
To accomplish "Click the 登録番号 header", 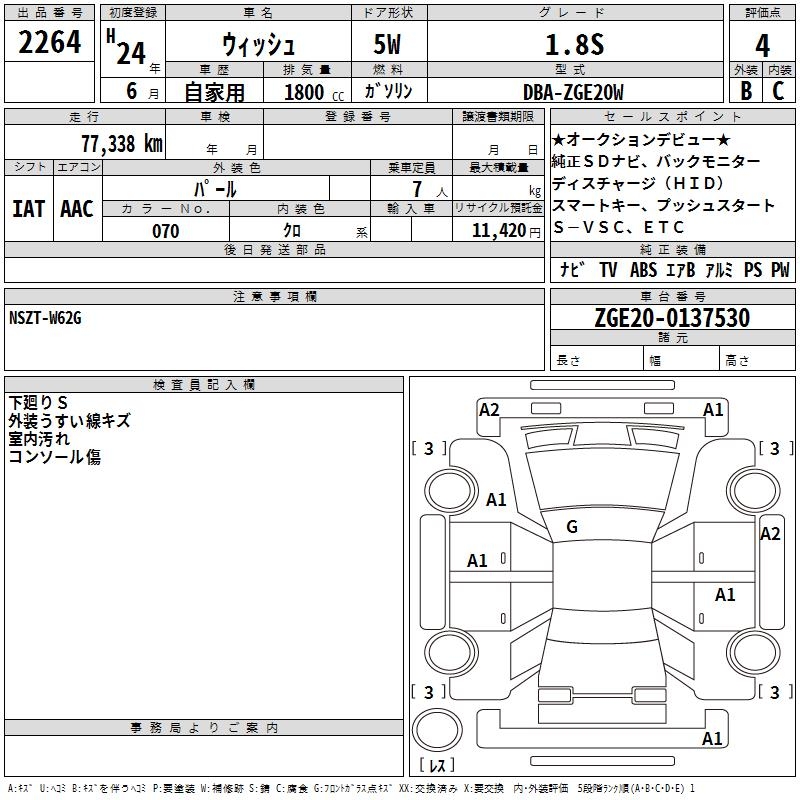I will pos(358,116).
